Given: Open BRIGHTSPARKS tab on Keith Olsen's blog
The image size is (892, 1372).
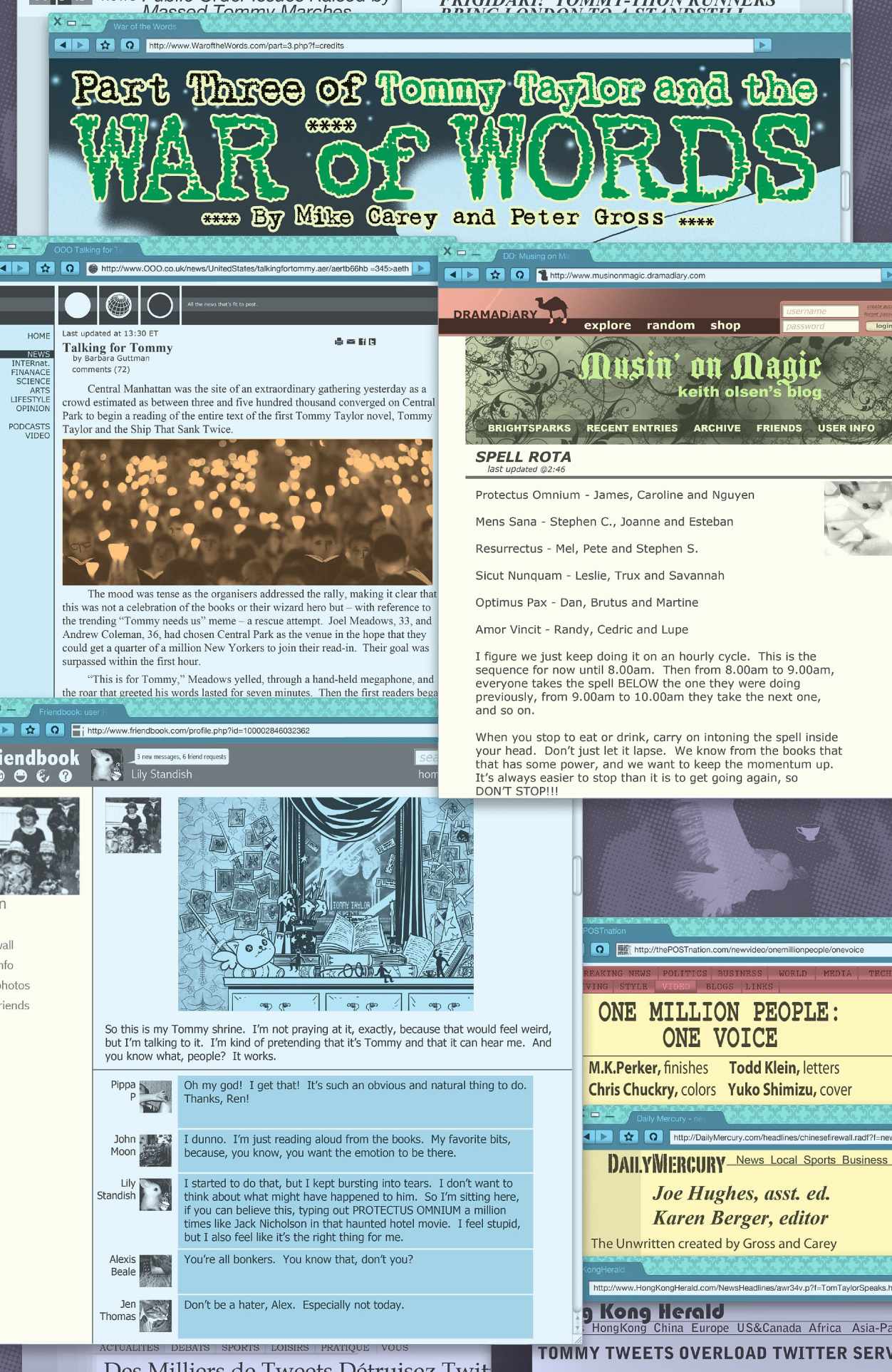Looking at the screenshot, I should click(529, 428).
